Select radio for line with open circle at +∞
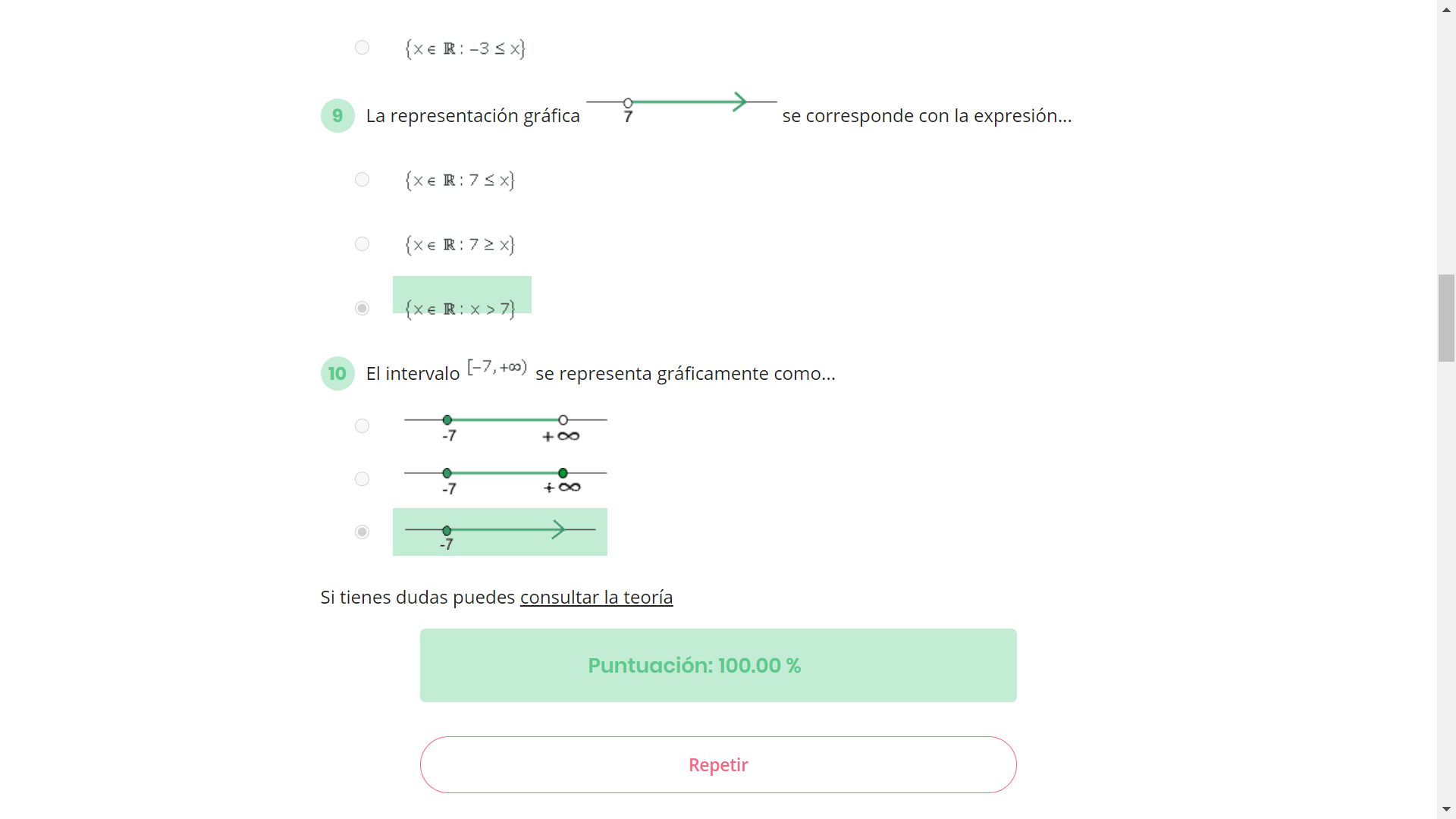Image resolution: width=1456 pixels, height=819 pixels. pos(362,426)
